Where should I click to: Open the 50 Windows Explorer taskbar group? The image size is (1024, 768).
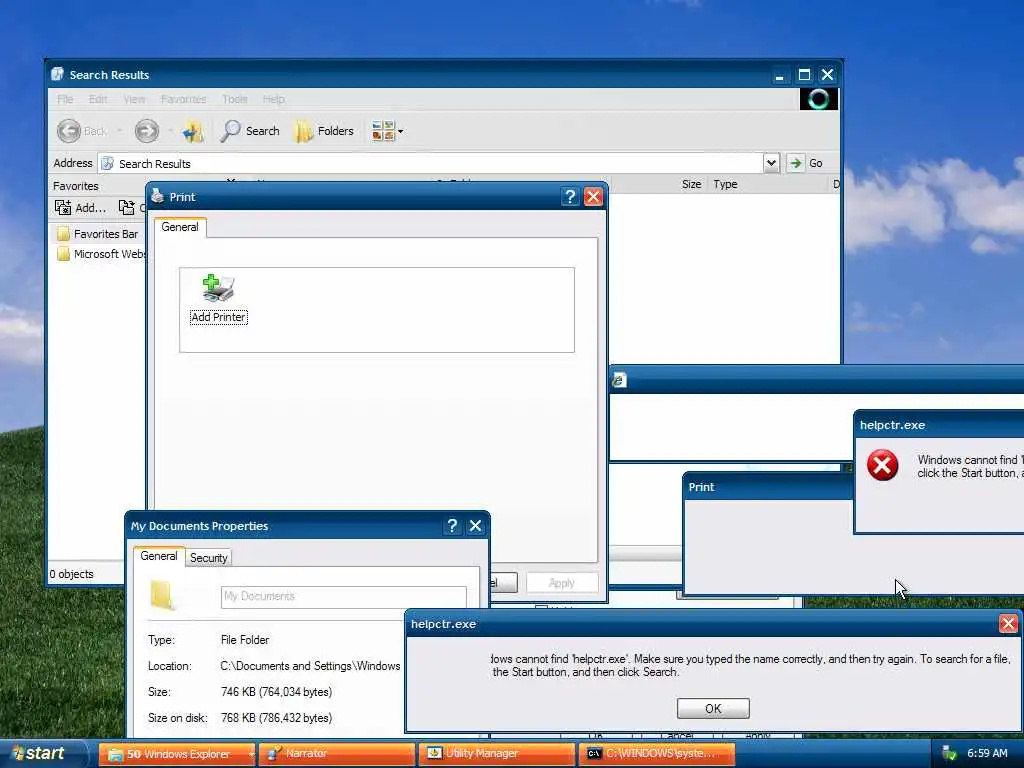click(178, 754)
